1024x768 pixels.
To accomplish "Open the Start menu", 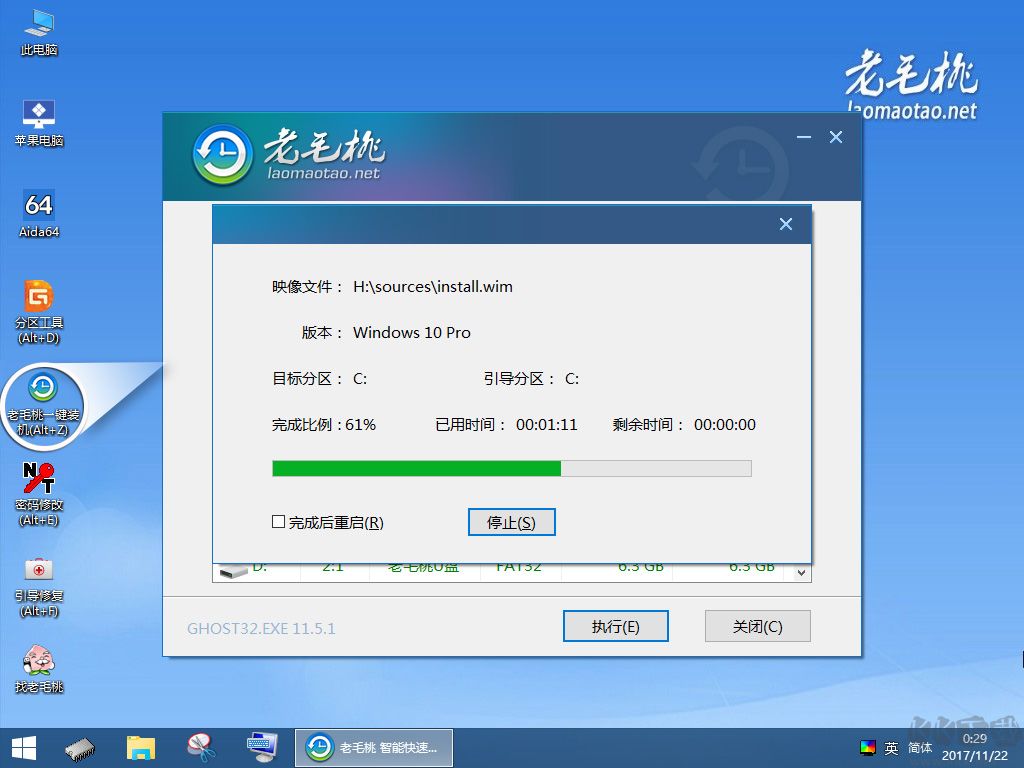I will (x=21, y=747).
